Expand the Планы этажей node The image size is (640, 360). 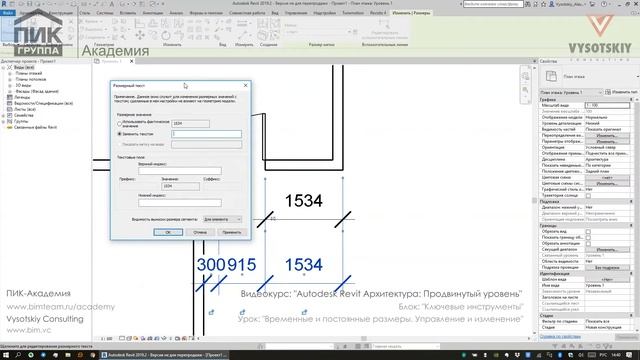pyautogui.click(x=9, y=73)
